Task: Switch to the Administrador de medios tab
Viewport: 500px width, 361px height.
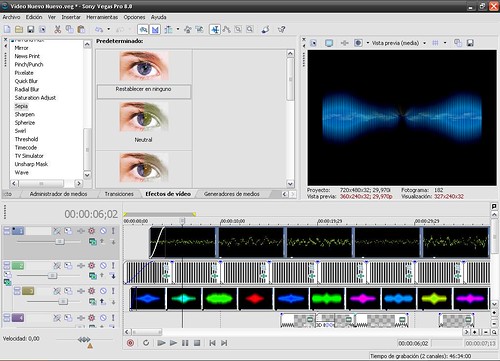Action: [x=58, y=194]
